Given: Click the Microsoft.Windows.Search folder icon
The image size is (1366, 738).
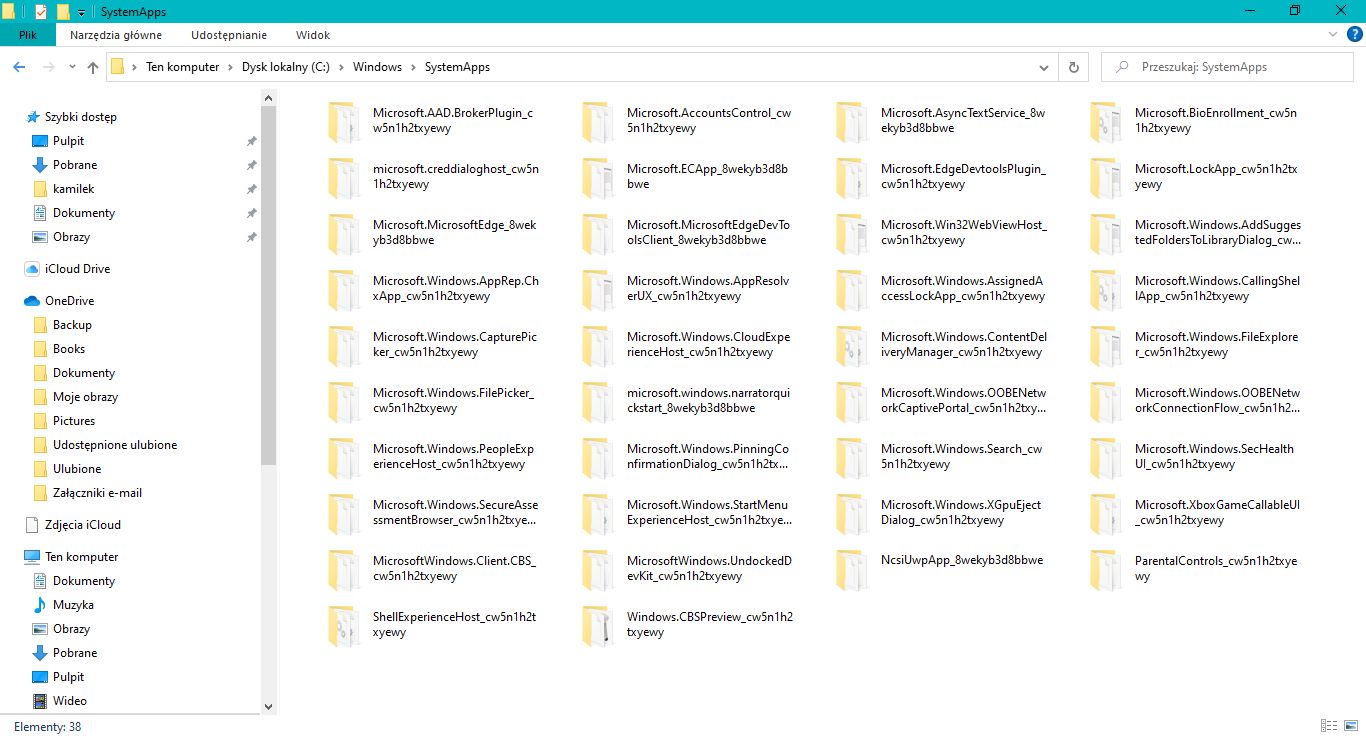Looking at the screenshot, I should [x=852, y=457].
